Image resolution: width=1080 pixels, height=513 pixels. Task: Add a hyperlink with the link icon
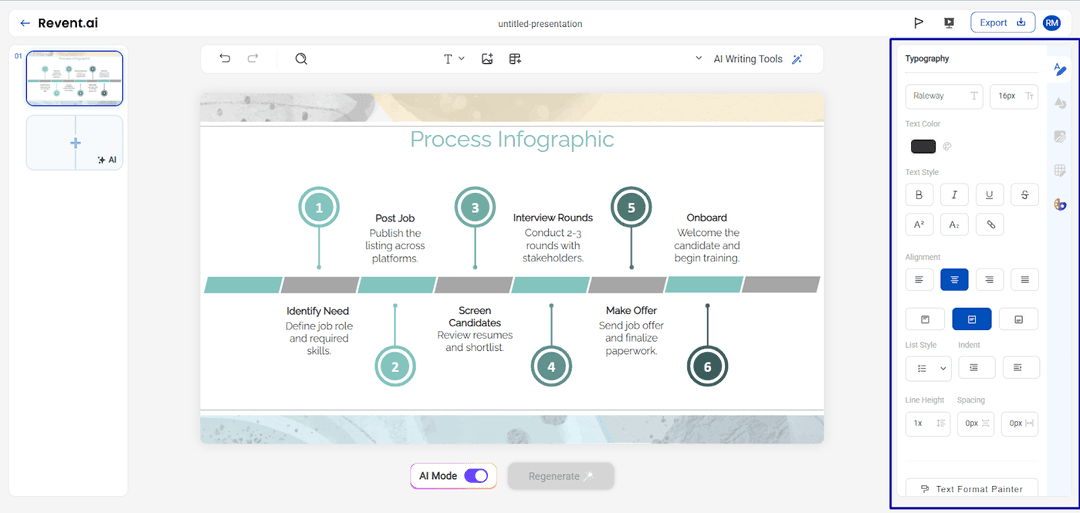coord(990,225)
